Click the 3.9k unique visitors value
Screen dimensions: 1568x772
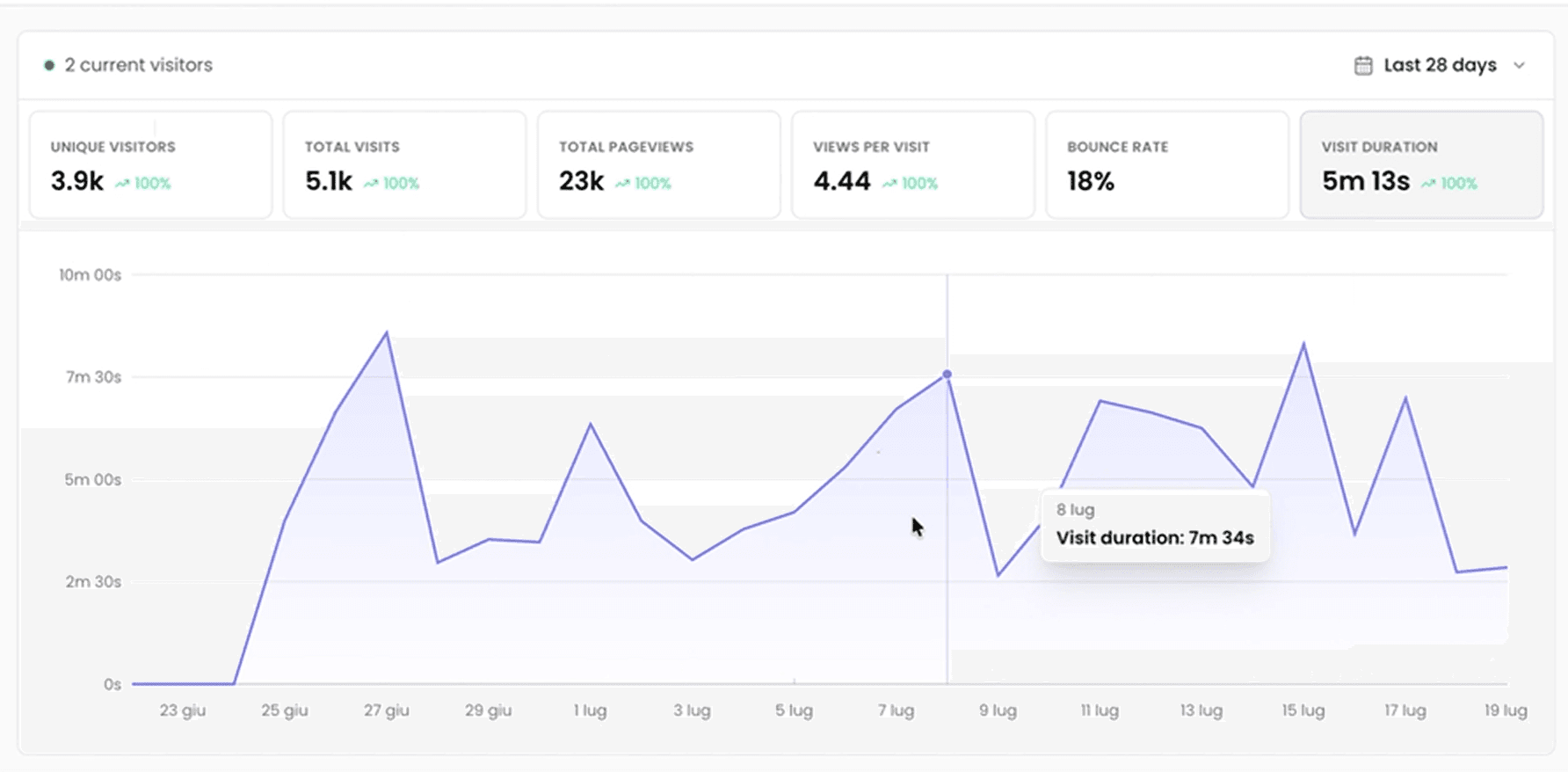[77, 181]
